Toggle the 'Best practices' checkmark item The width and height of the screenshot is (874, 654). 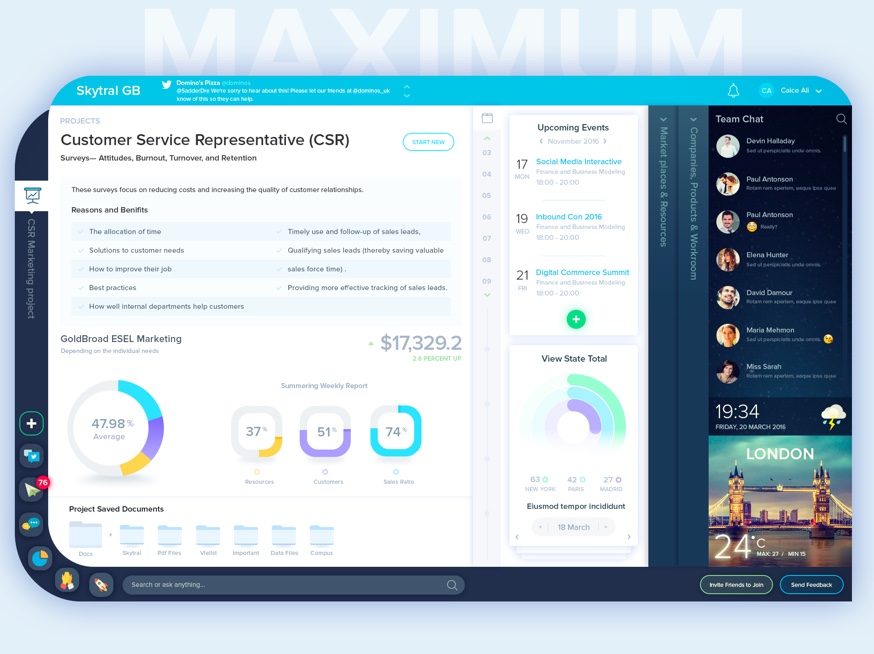pyautogui.click(x=81, y=288)
